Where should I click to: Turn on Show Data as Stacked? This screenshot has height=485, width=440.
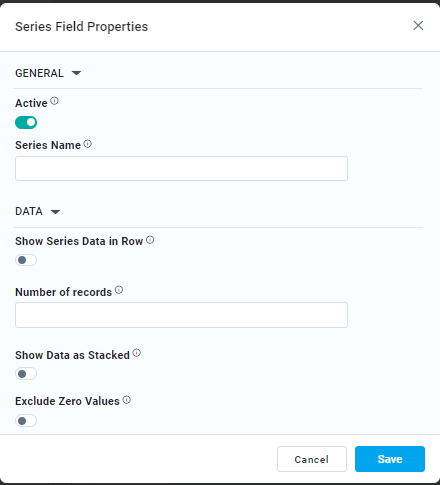(x=26, y=374)
